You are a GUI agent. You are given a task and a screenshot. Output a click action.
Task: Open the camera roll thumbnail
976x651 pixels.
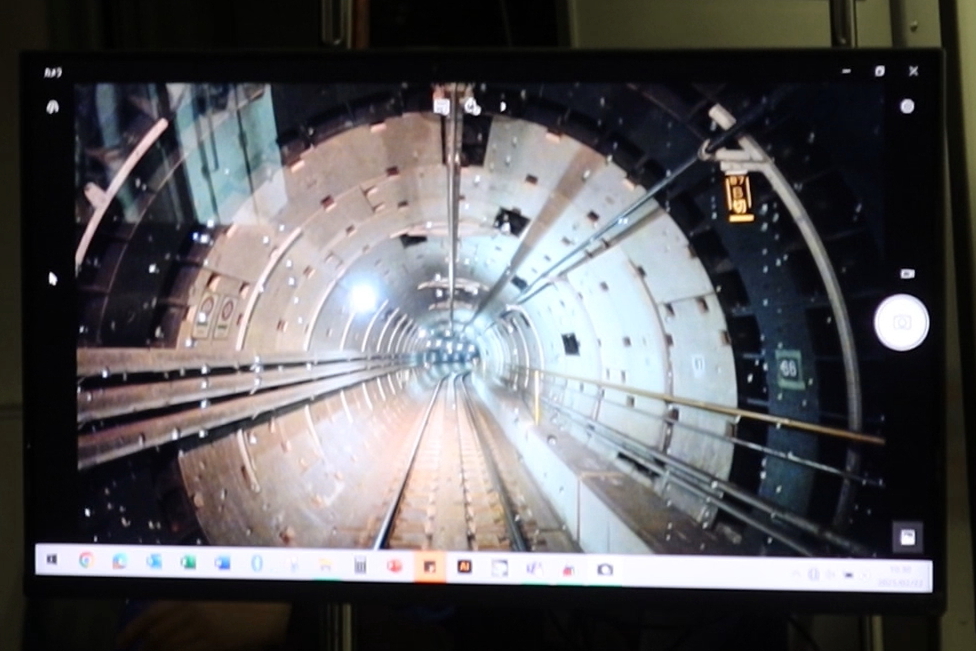click(x=907, y=537)
